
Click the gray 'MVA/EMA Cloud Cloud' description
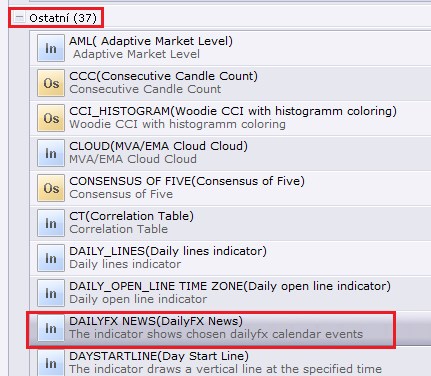(133, 159)
